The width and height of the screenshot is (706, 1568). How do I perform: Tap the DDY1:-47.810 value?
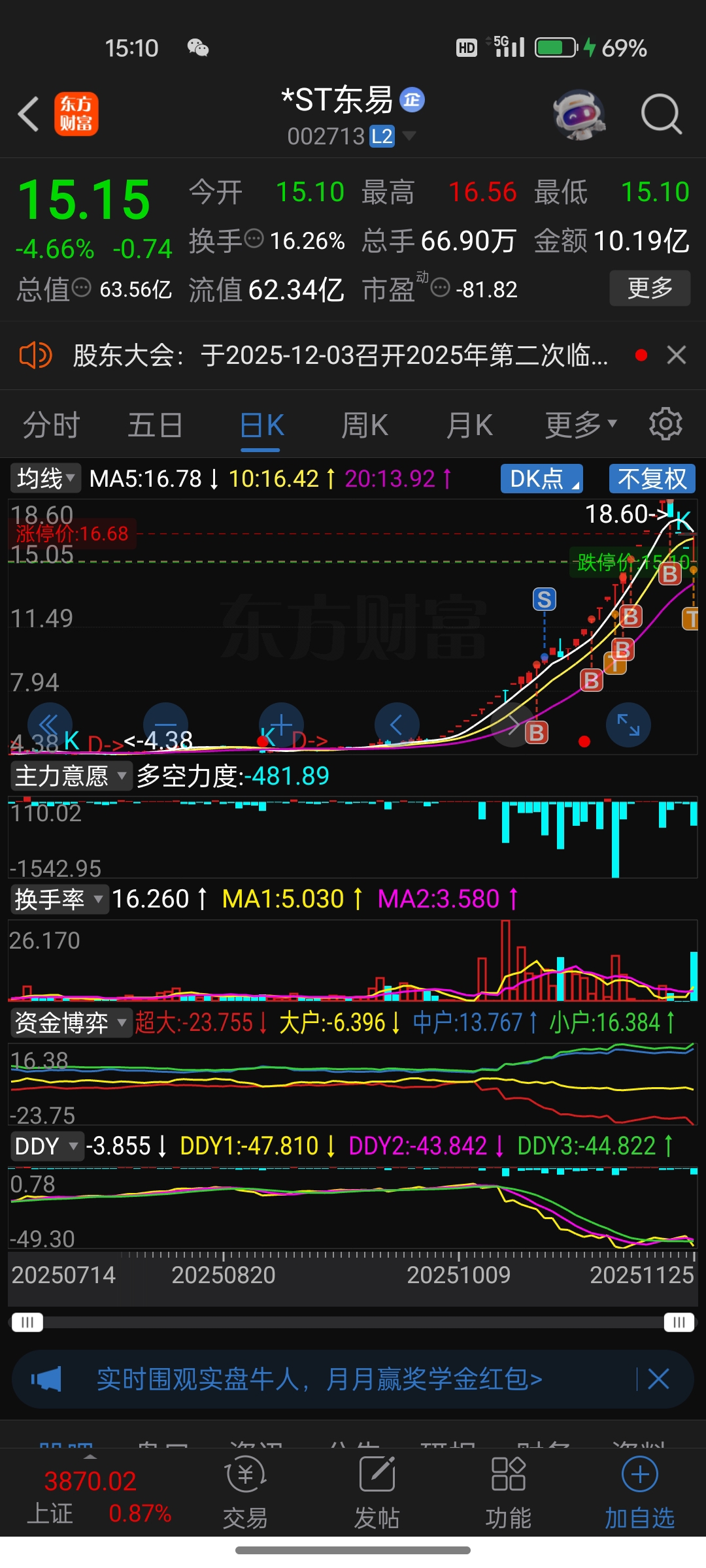[x=249, y=1147]
